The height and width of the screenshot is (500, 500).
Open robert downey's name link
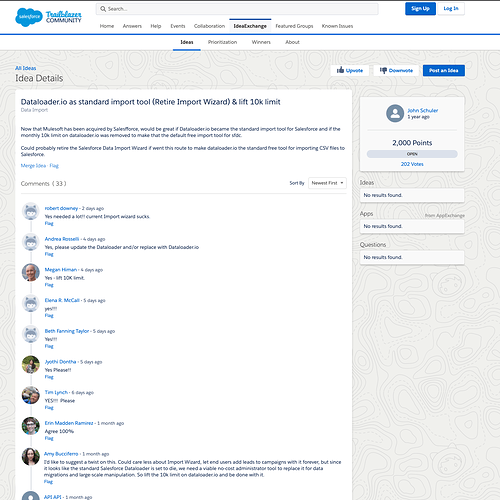click(x=61, y=208)
